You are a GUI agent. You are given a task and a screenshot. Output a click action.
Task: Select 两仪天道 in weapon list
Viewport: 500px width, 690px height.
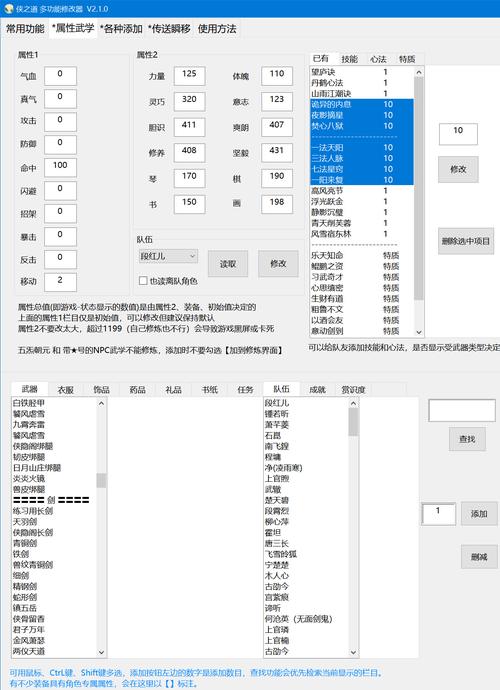point(54,651)
